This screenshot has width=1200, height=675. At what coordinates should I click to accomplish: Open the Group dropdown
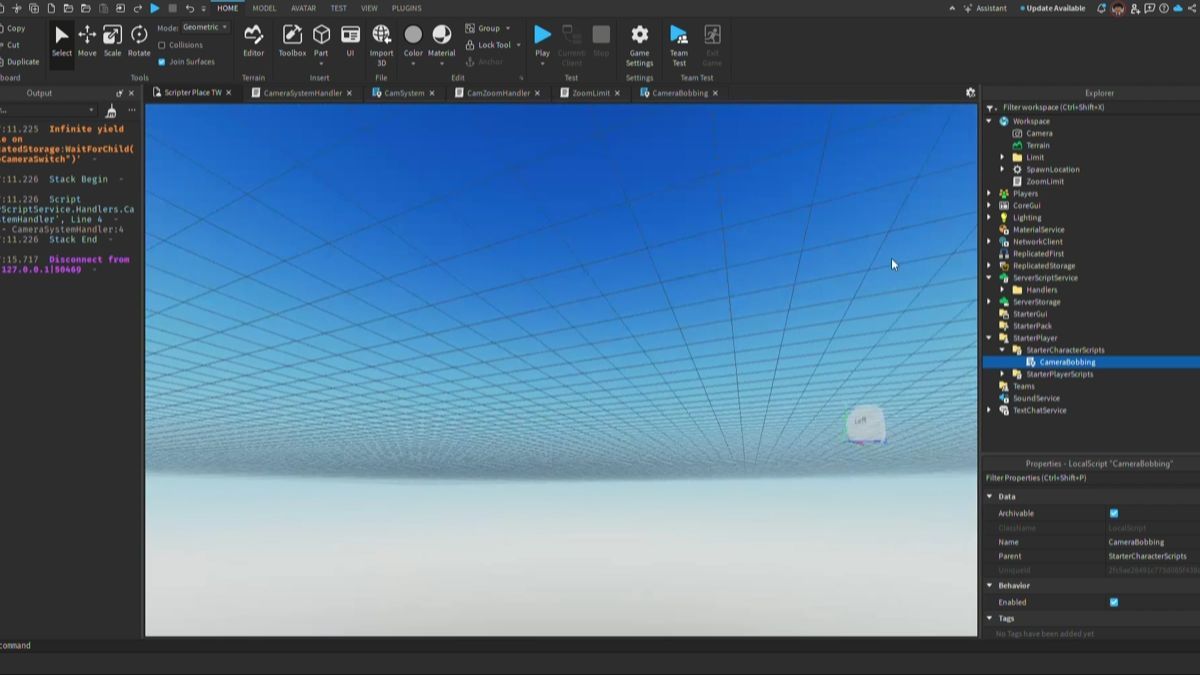[x=489, y=28]
